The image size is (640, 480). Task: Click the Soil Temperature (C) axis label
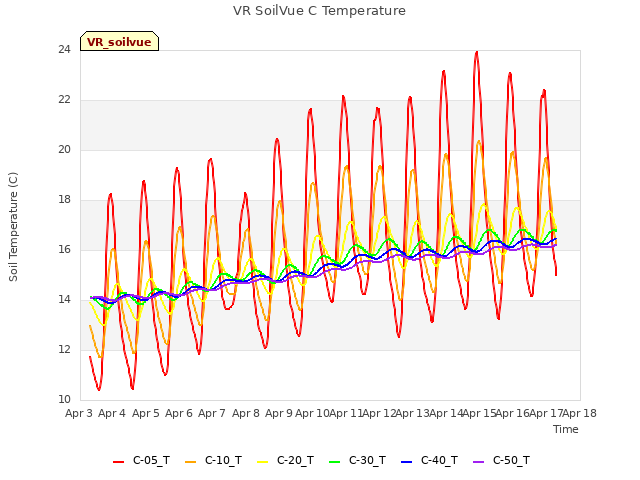[x=13, y=227]
